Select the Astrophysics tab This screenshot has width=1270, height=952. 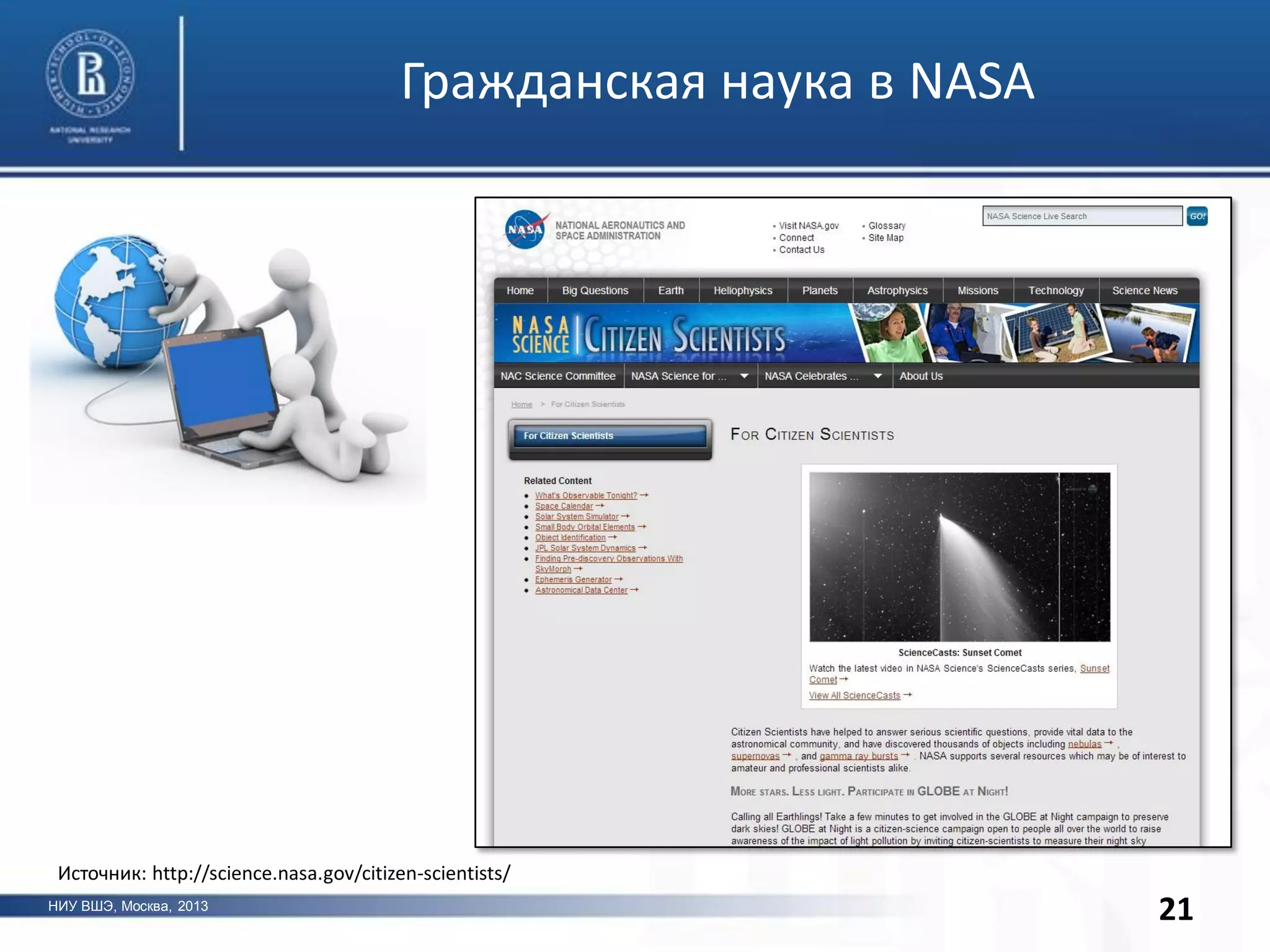click(897, 291)
